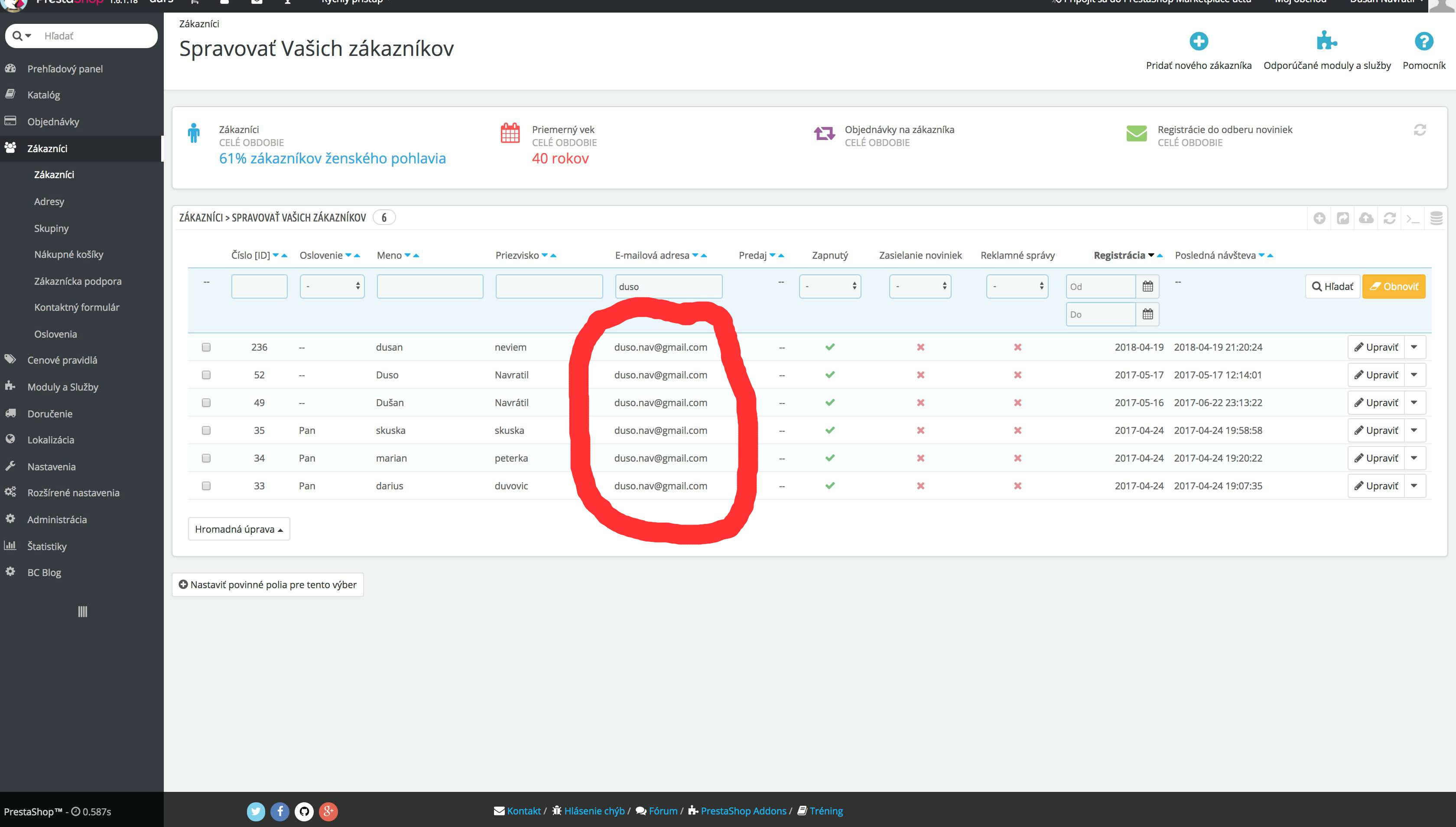Click the cloud import icon in table toolbar

[1366, 218]
